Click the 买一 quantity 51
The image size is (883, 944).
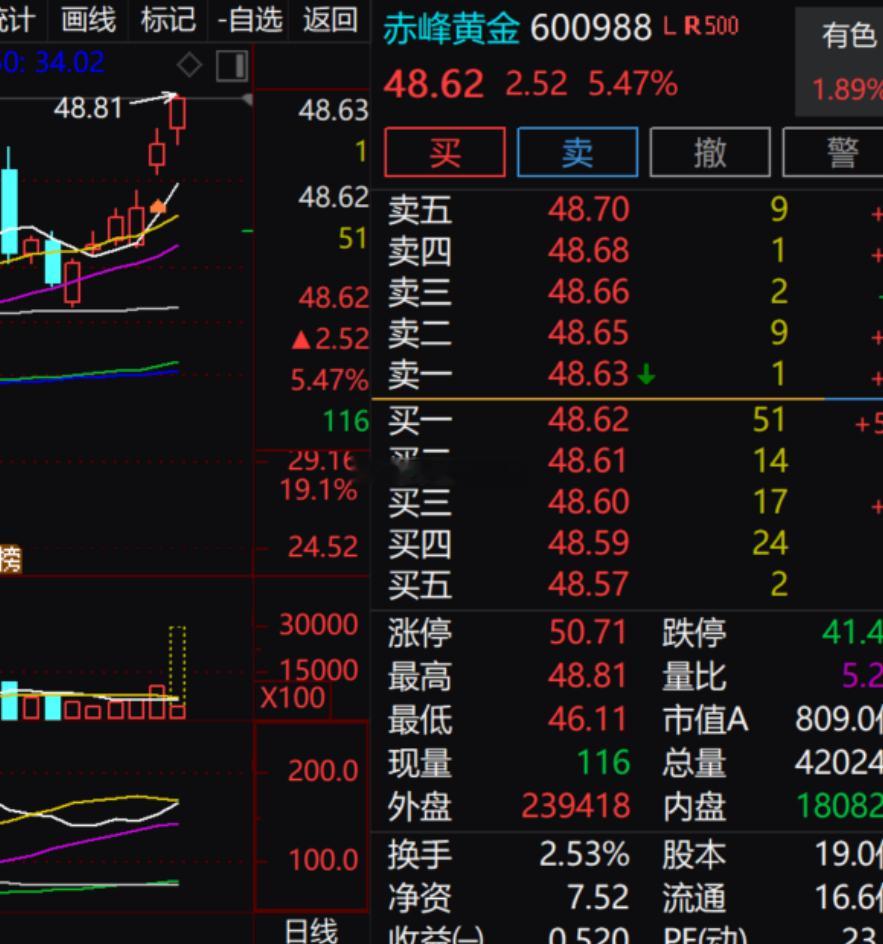(769, 419)
